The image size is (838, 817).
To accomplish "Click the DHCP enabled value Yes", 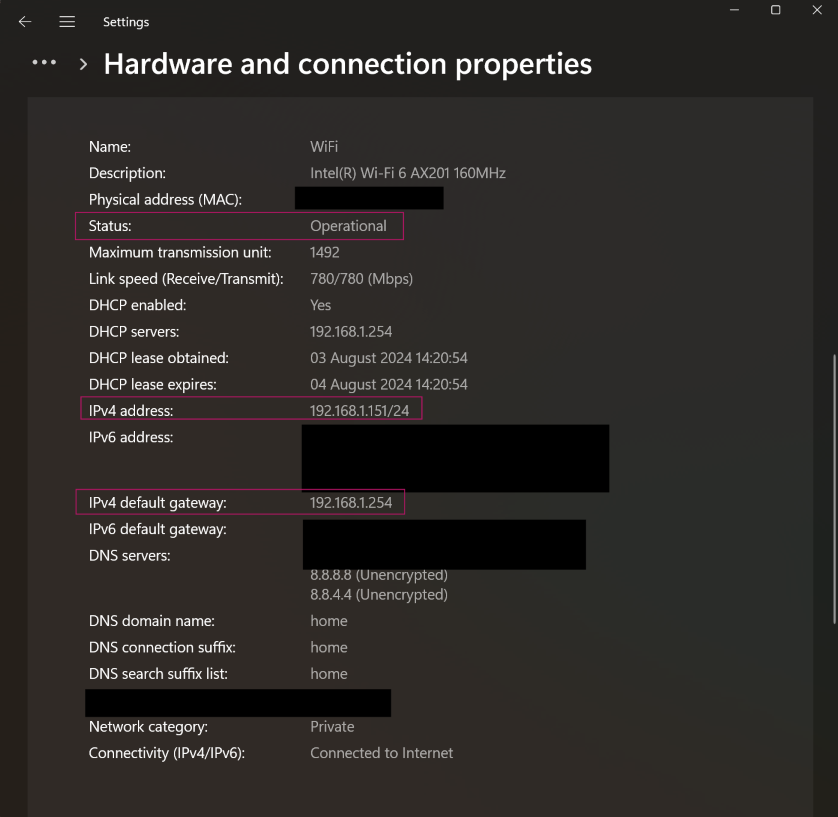I will (320, 305).
